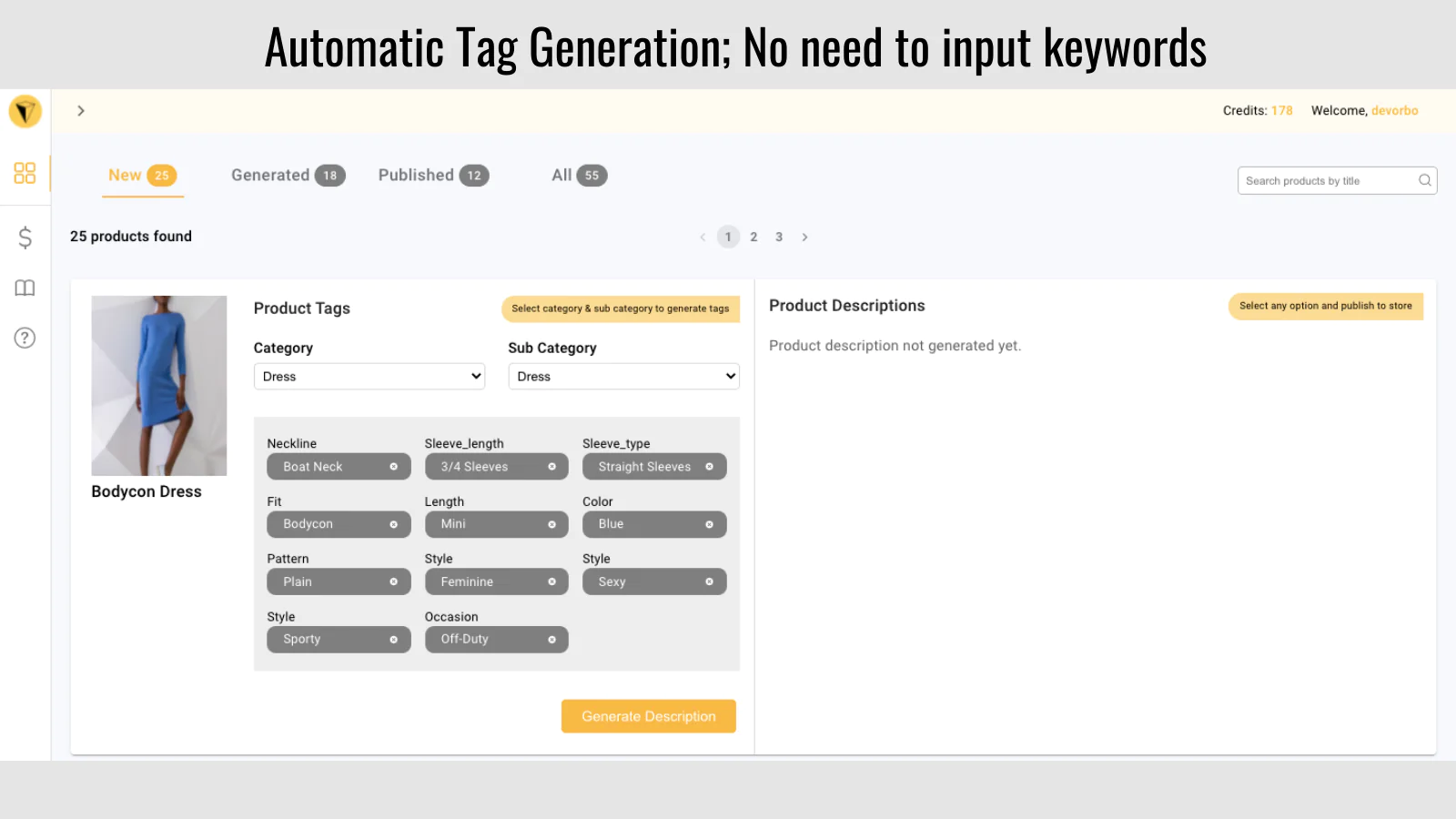
Task: Go to next page using right arrow
Action: 804,238
